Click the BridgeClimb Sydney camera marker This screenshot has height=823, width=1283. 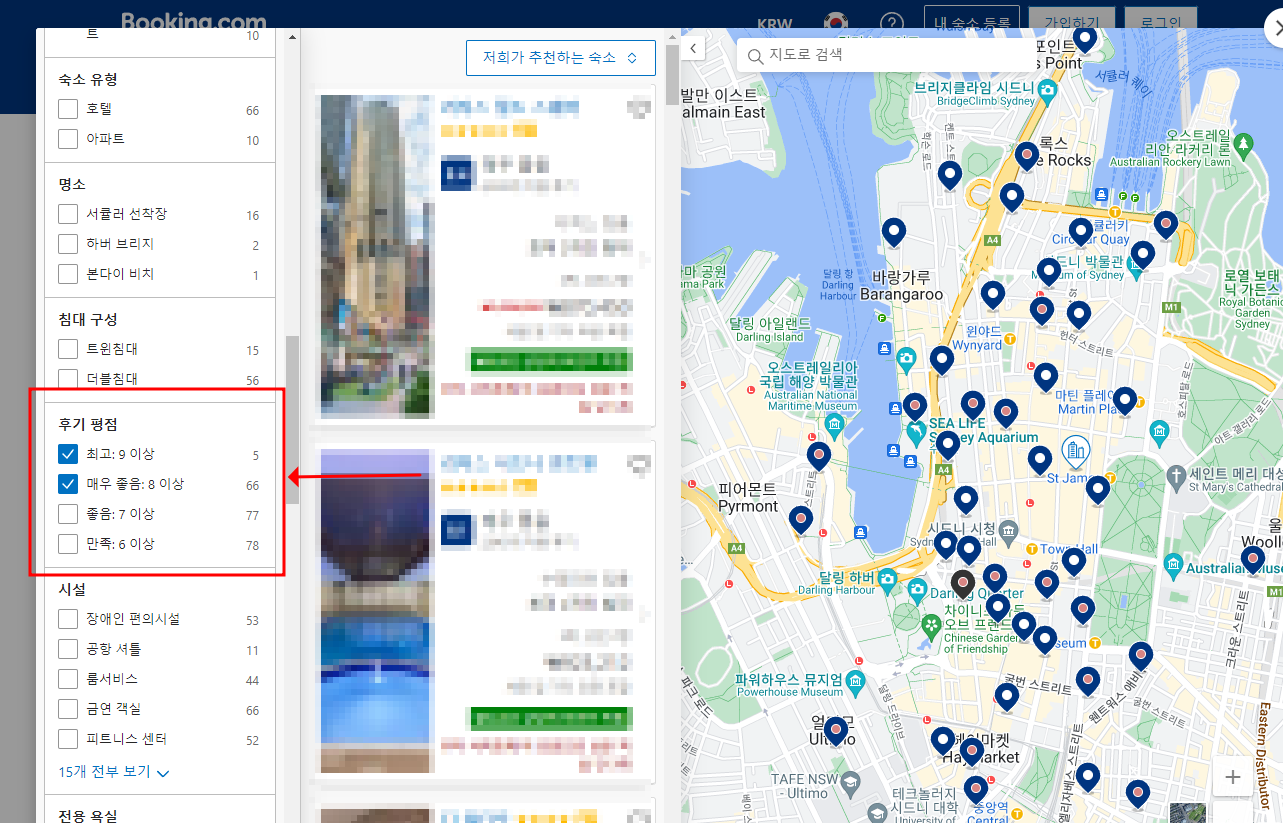1047,91
